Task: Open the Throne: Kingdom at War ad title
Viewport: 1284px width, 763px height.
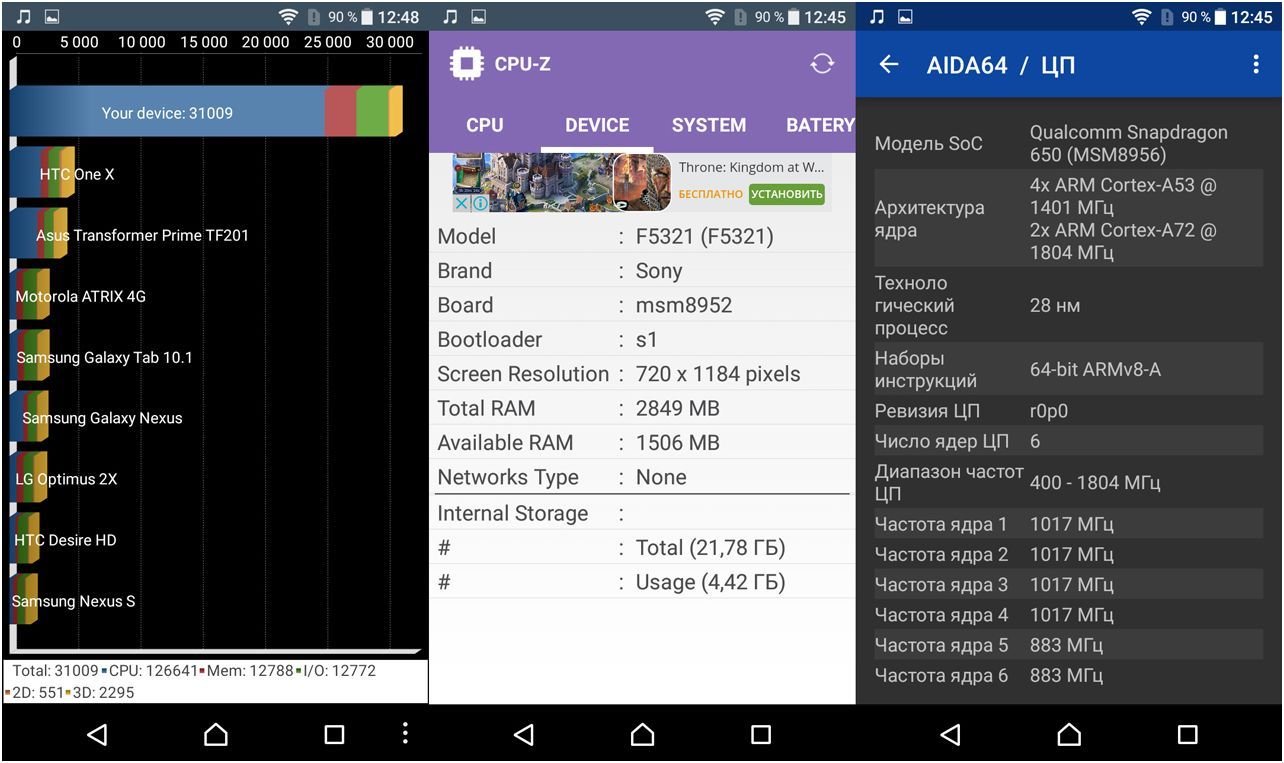Action: coord(751,167)
